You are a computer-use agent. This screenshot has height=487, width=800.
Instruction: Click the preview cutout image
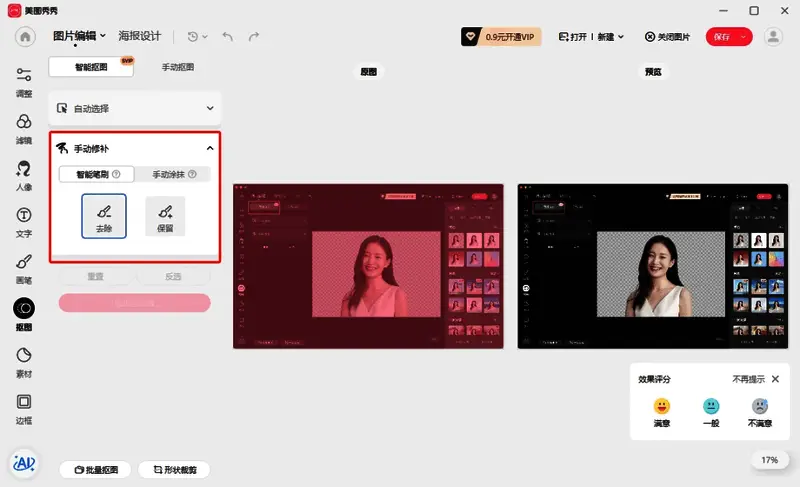[653, 266]
